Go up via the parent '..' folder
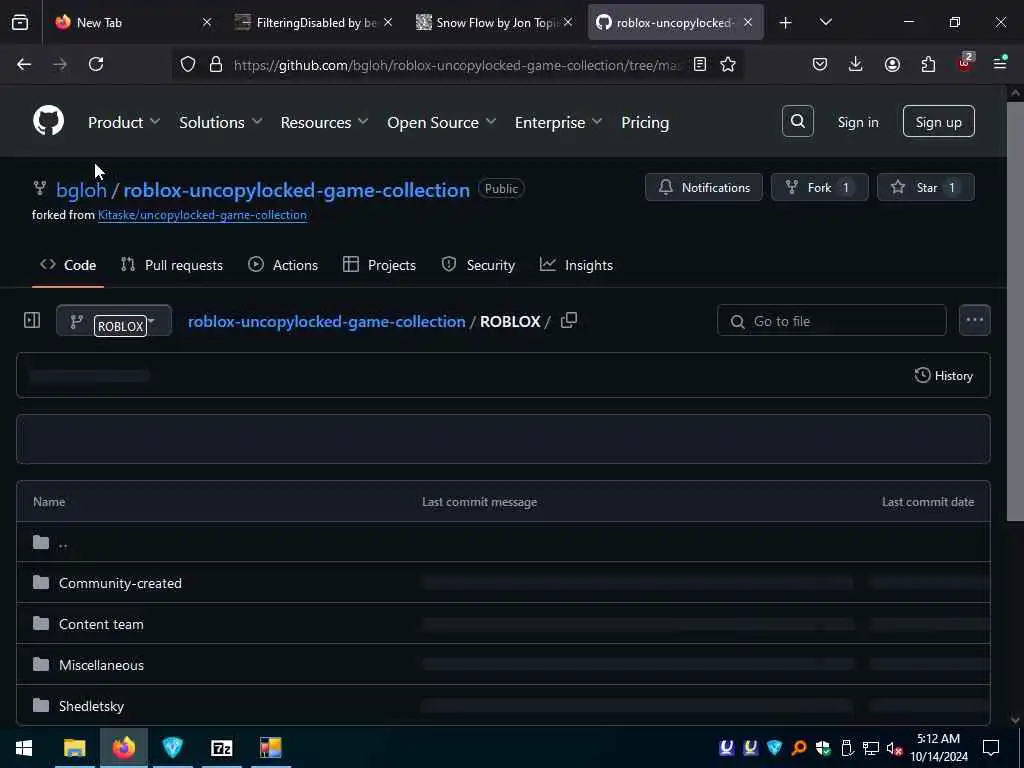The image size is (1024, 768). point(63,542)
